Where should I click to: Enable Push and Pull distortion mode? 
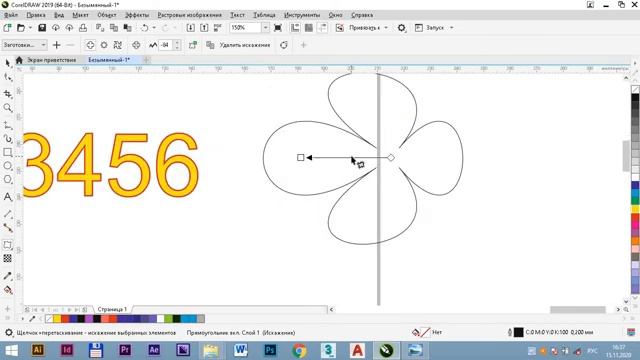90,45
